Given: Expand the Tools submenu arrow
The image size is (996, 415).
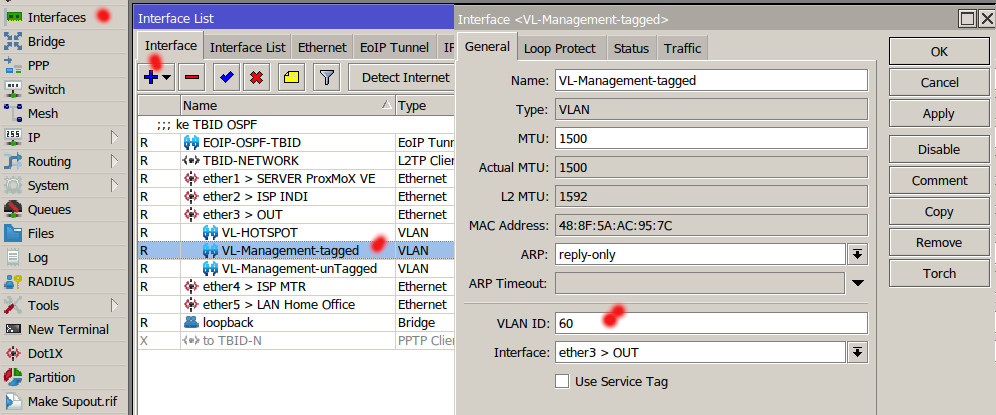Looking at the screenshot, I should (x=115, y=306).
